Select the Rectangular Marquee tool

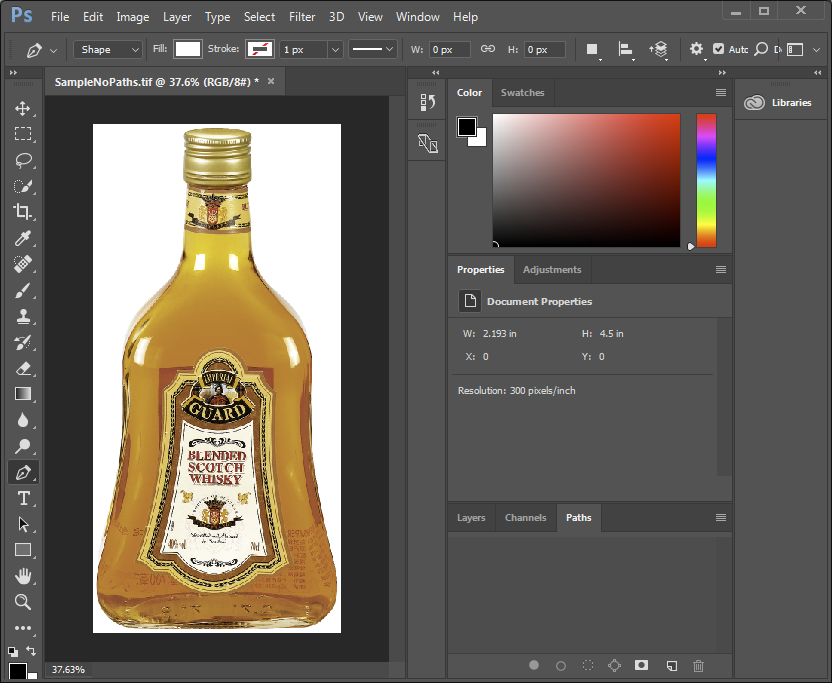click(x=22, y=134)
